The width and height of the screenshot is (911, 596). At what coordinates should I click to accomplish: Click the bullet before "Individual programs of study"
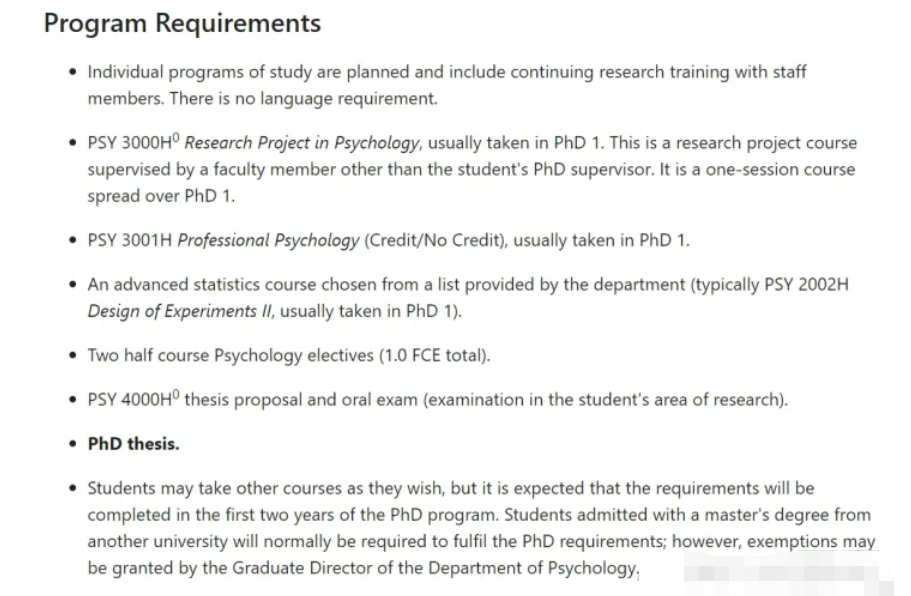coord(74,72)
